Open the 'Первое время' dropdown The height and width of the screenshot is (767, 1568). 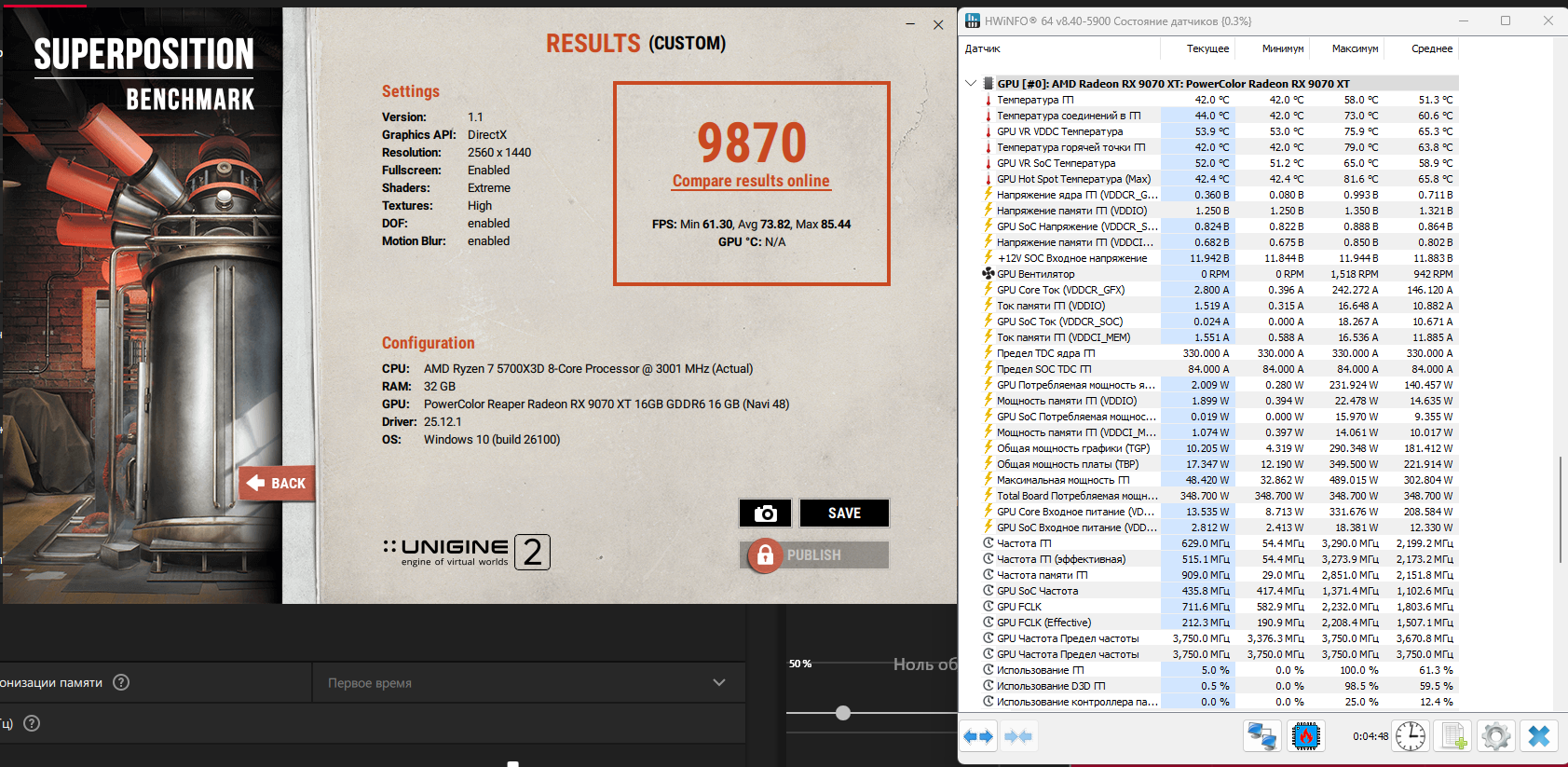528,683
